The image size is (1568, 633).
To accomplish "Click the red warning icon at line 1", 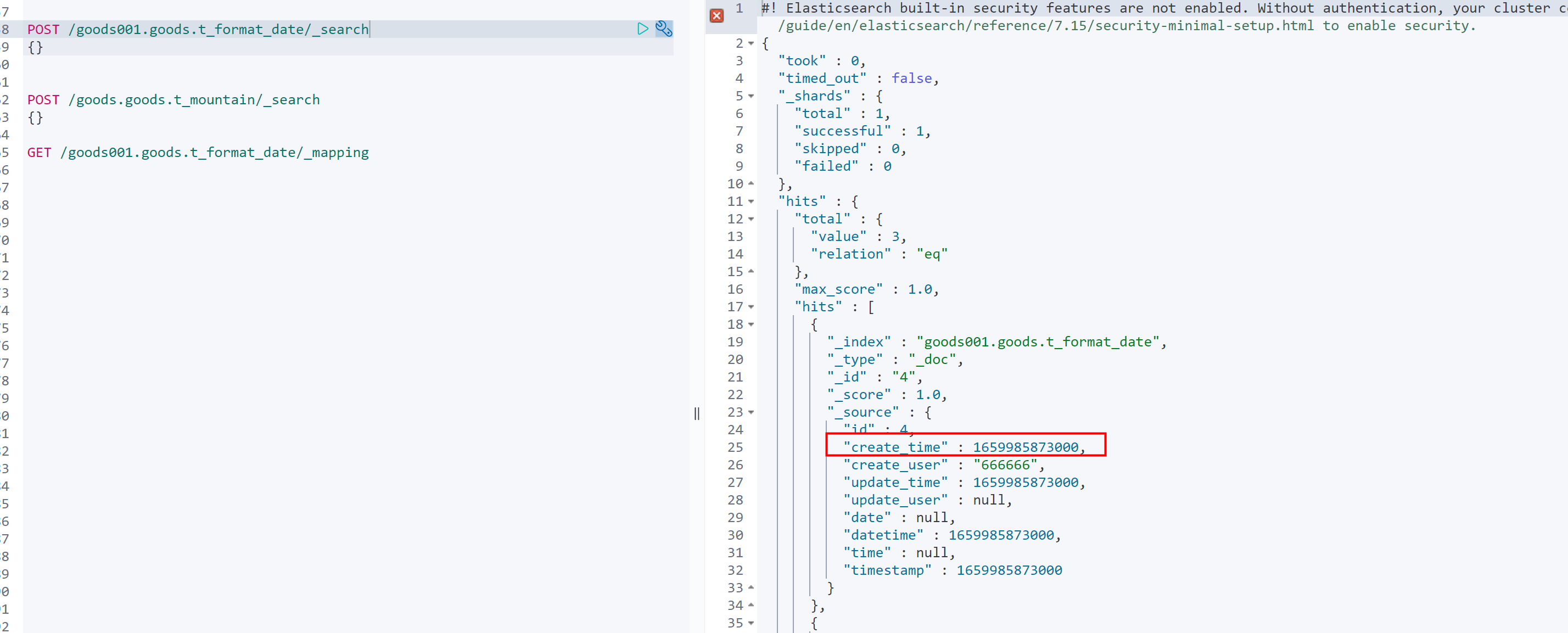I will pyautogui.click(x=716, y=16).
